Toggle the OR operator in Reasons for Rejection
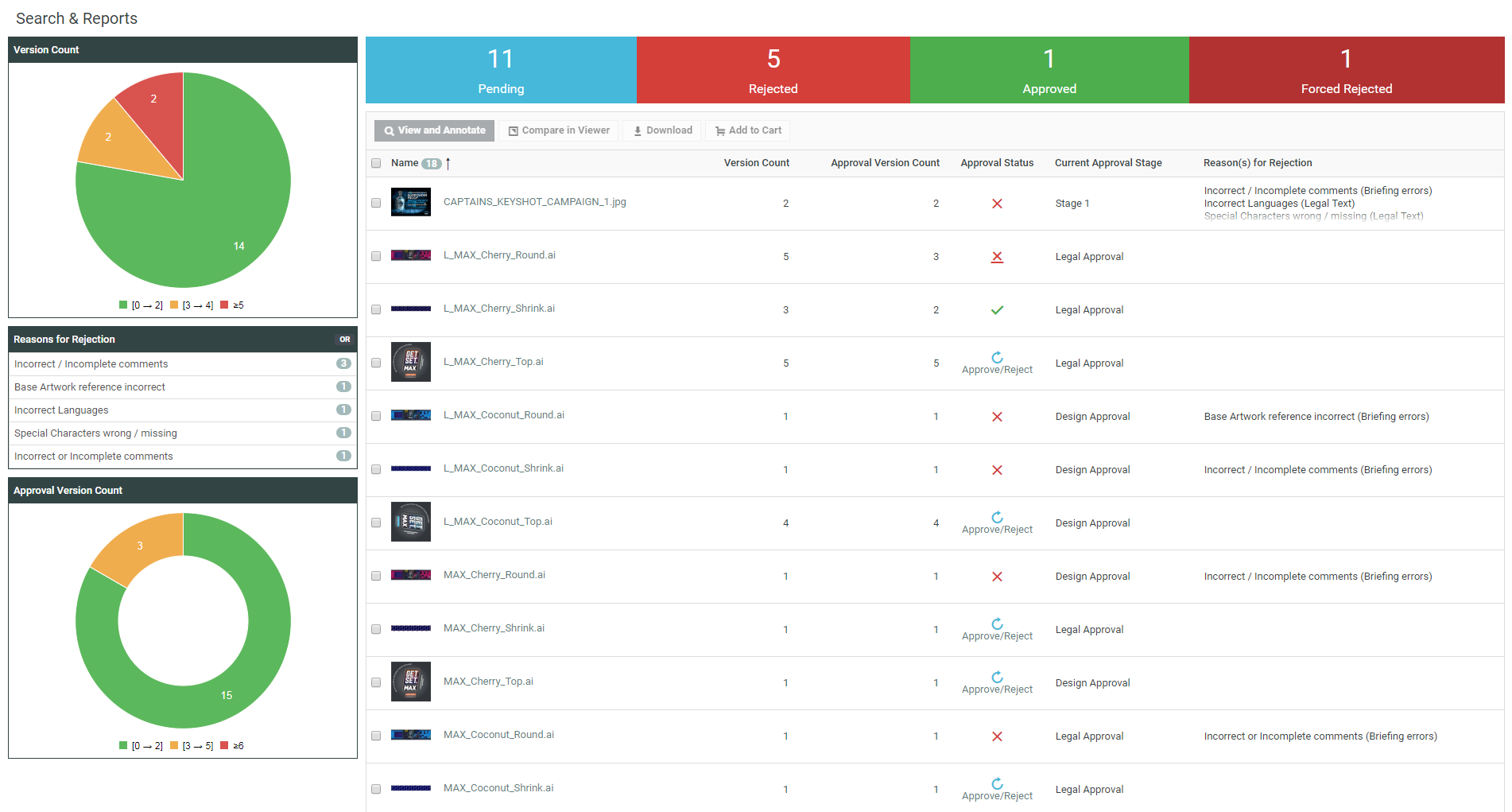 (345, 340)
